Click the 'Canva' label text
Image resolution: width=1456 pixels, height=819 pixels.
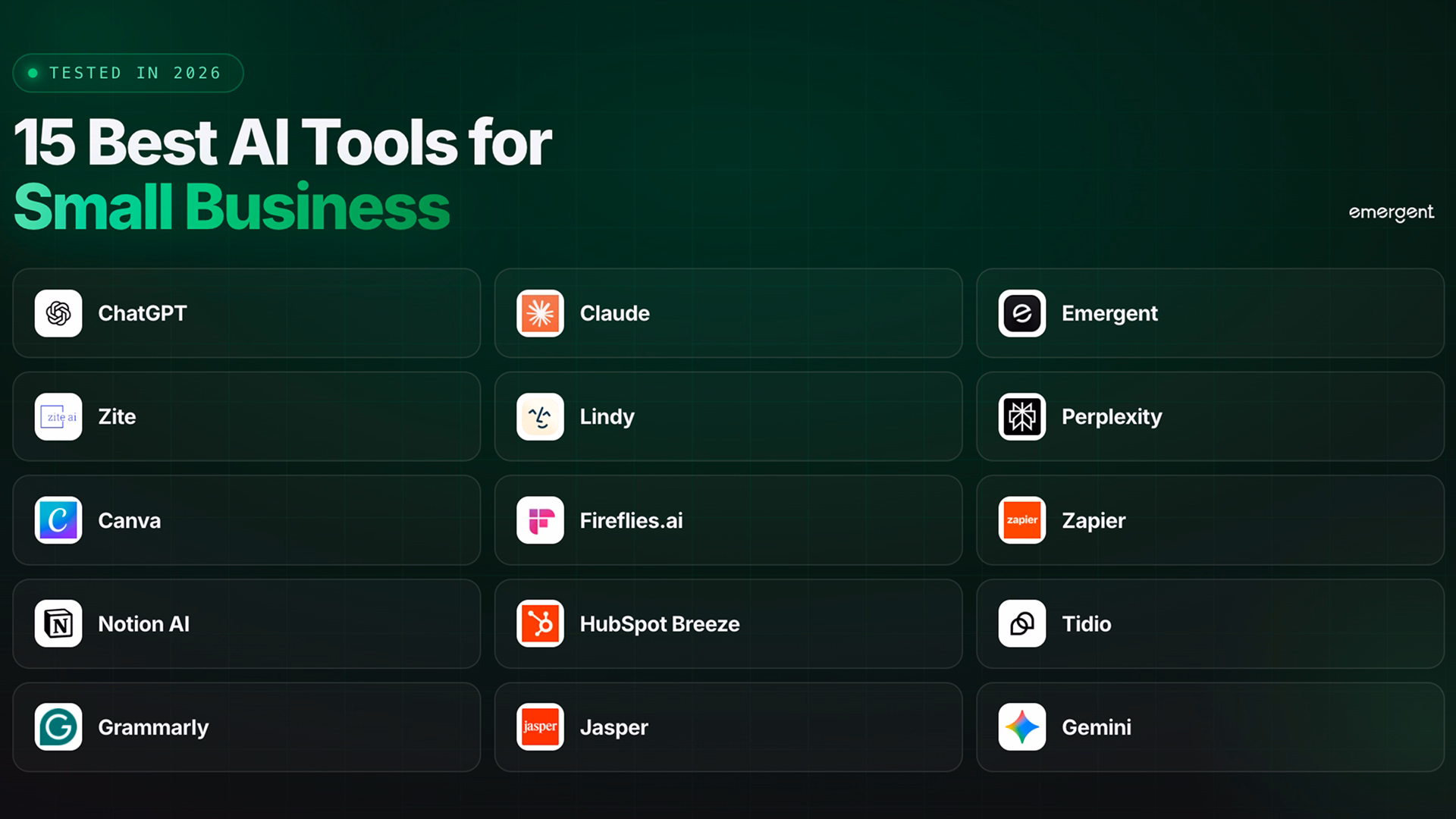click(x=130, y=520)
